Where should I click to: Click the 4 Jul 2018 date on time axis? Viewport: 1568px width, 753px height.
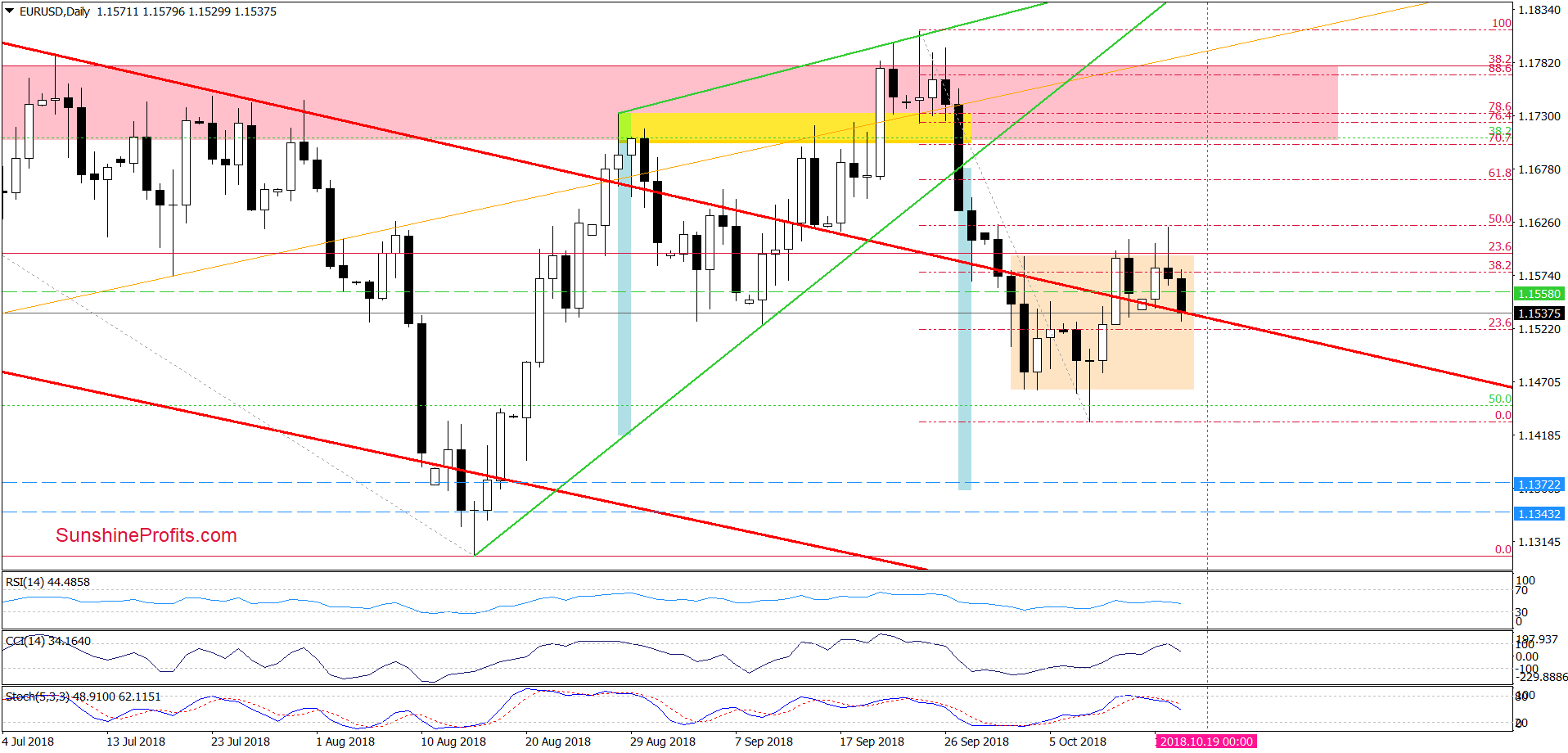point(28,742)
